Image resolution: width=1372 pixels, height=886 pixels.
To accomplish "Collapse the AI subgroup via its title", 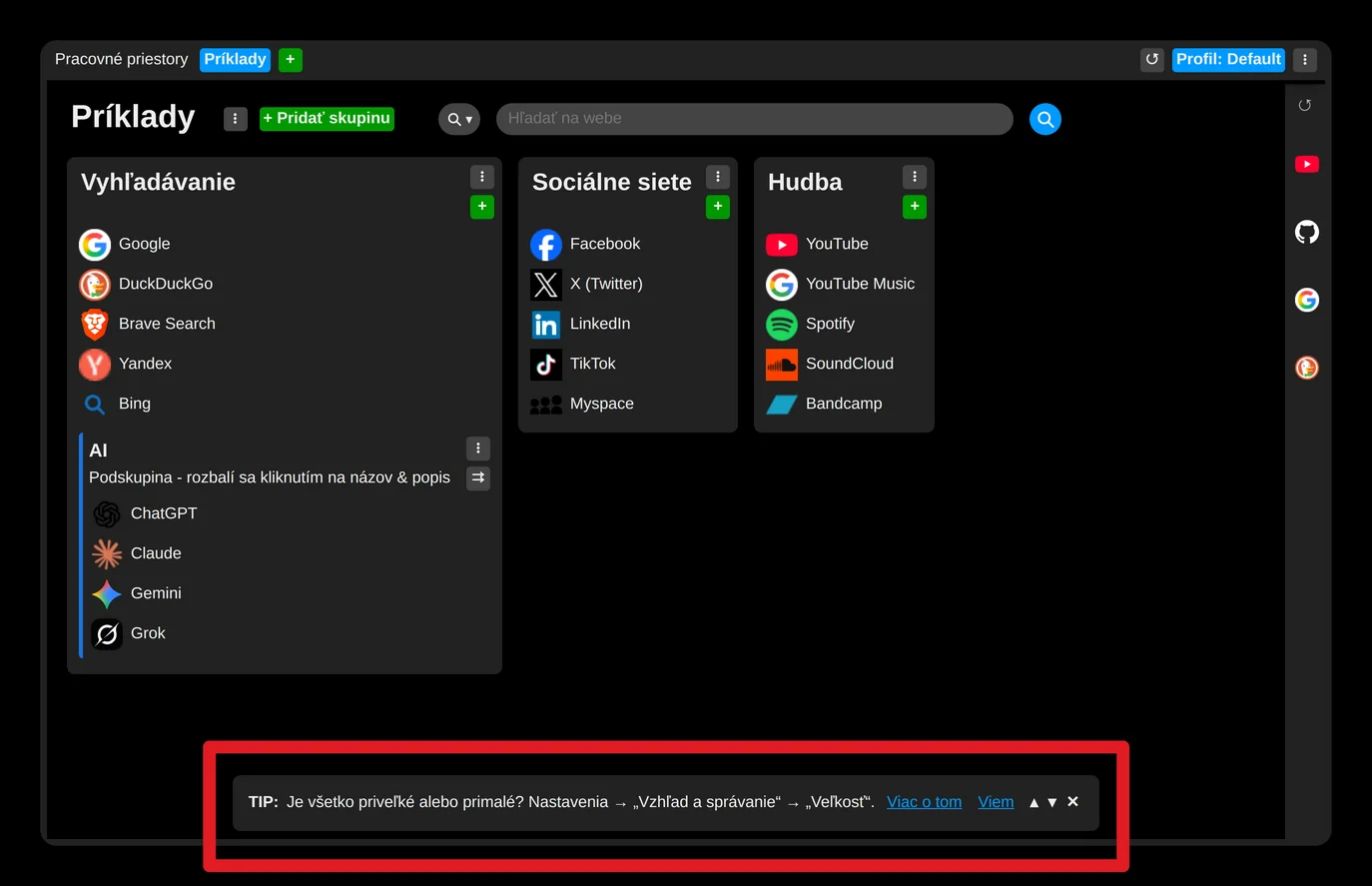I will point(98,450).
